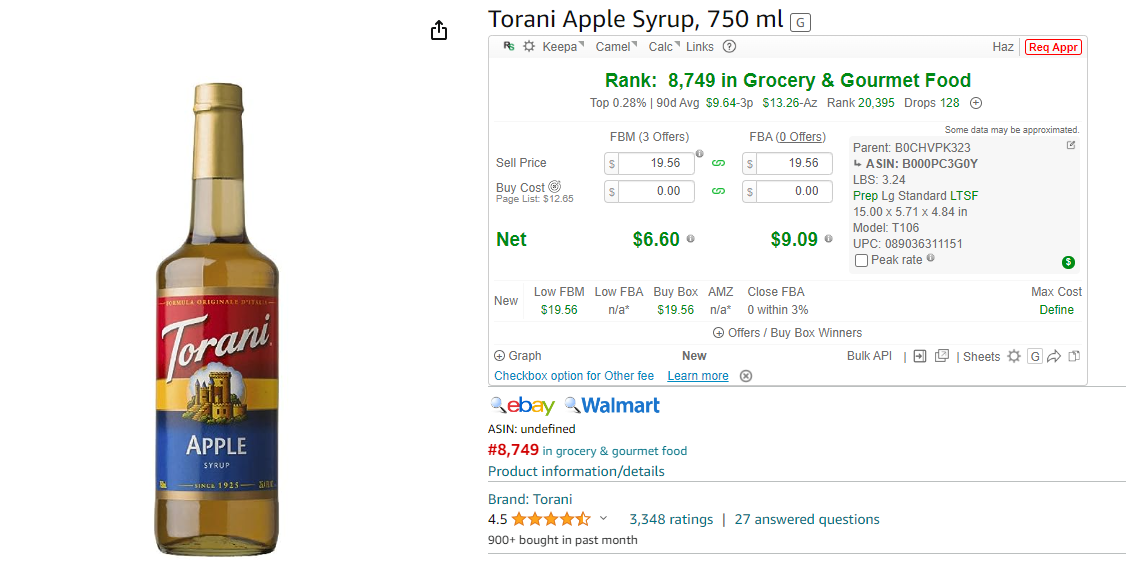Open the Keepa dropdown
This screenshot has height=565, width=1140.
point(563,47)
